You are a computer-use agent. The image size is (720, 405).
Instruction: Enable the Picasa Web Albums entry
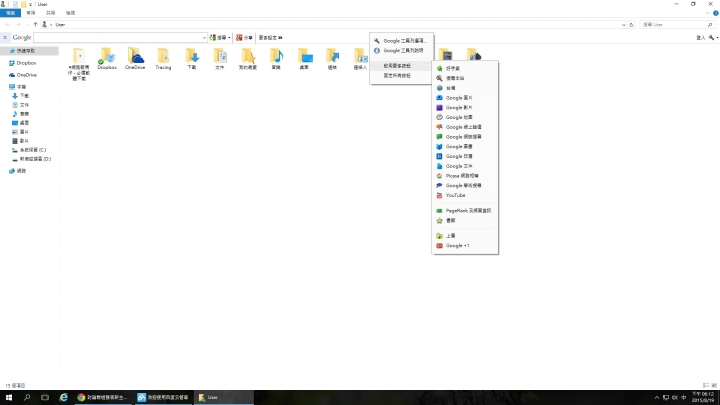(x=465, y=176)
